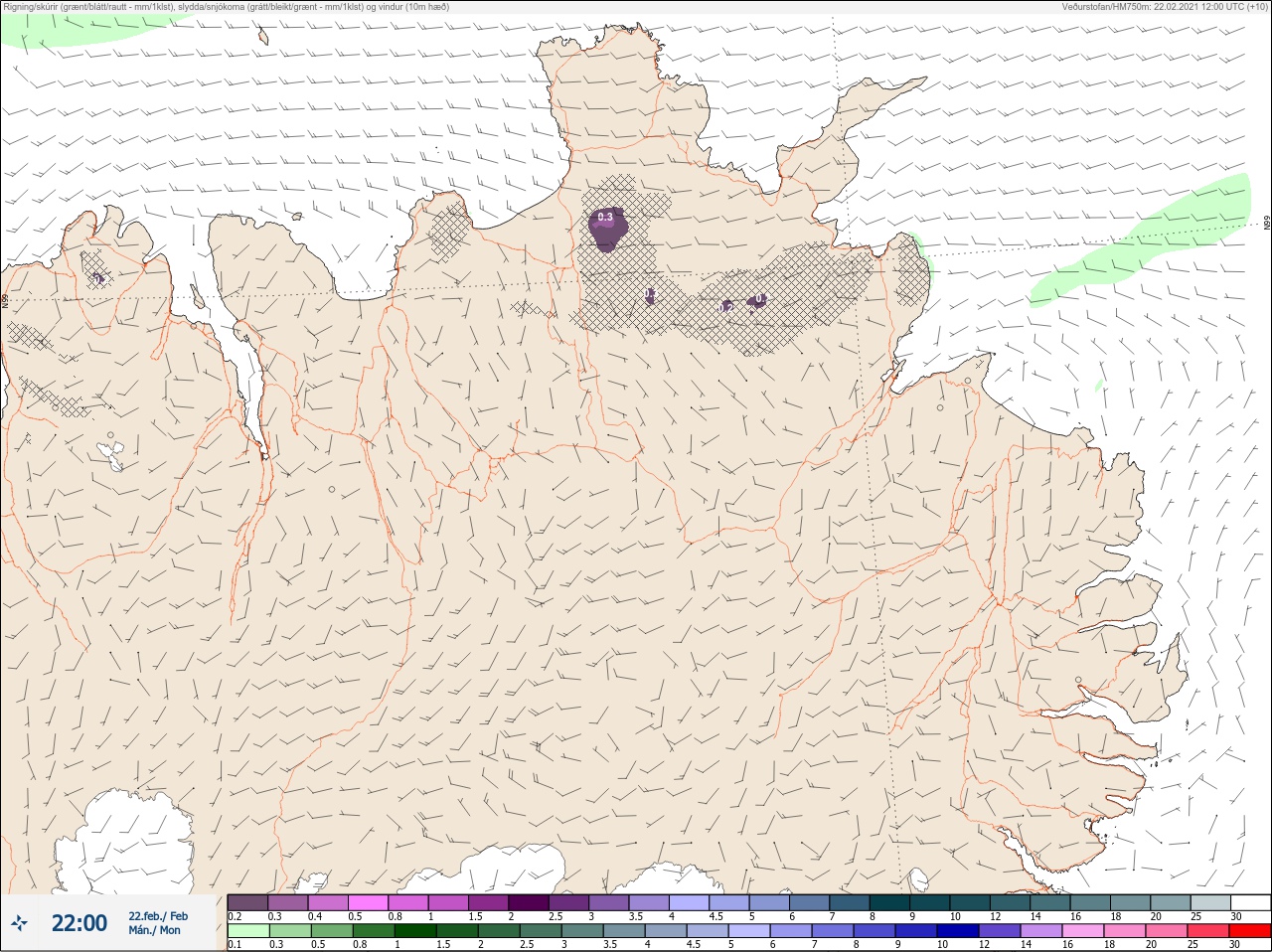Click the "30" label under the lower legend row
The image size is (1272, 952).
click(1234, 944)
